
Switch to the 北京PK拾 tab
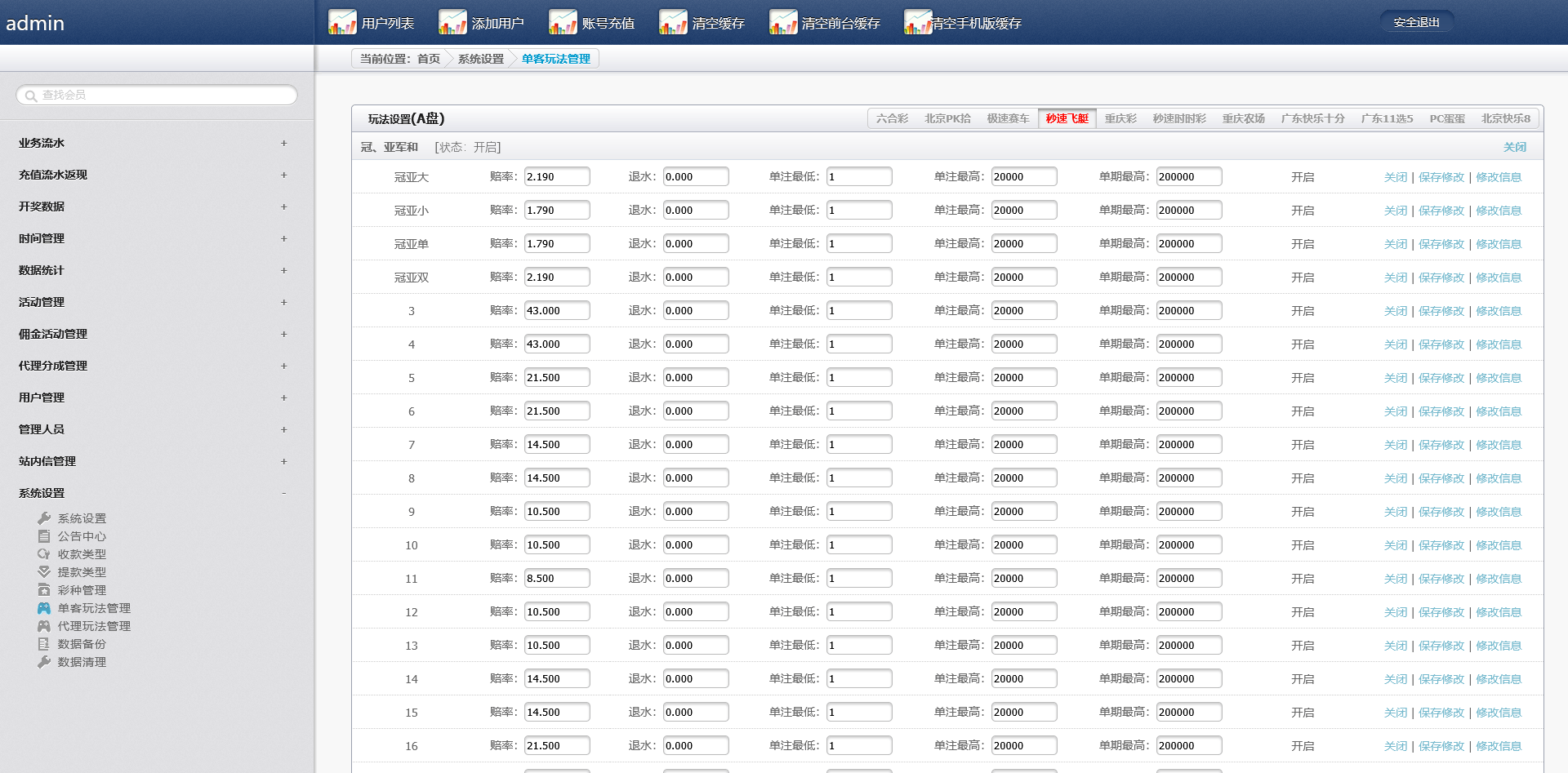[947, 118]
